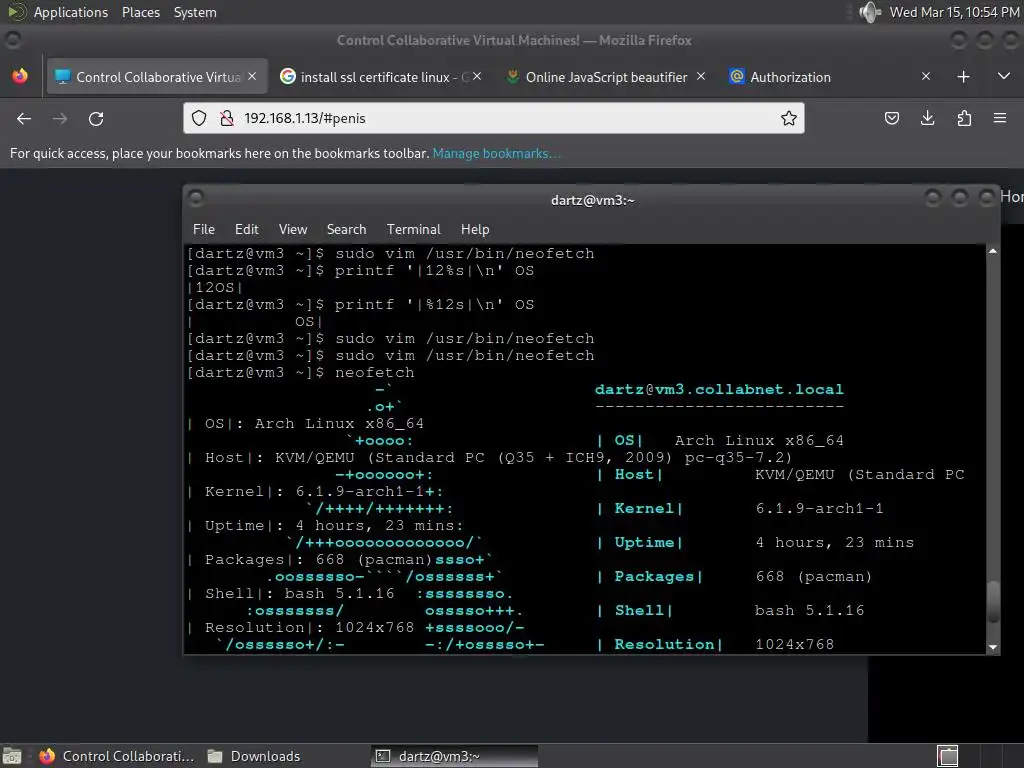Close the Online JavaScript beautifier tab

tap(701, 76)
